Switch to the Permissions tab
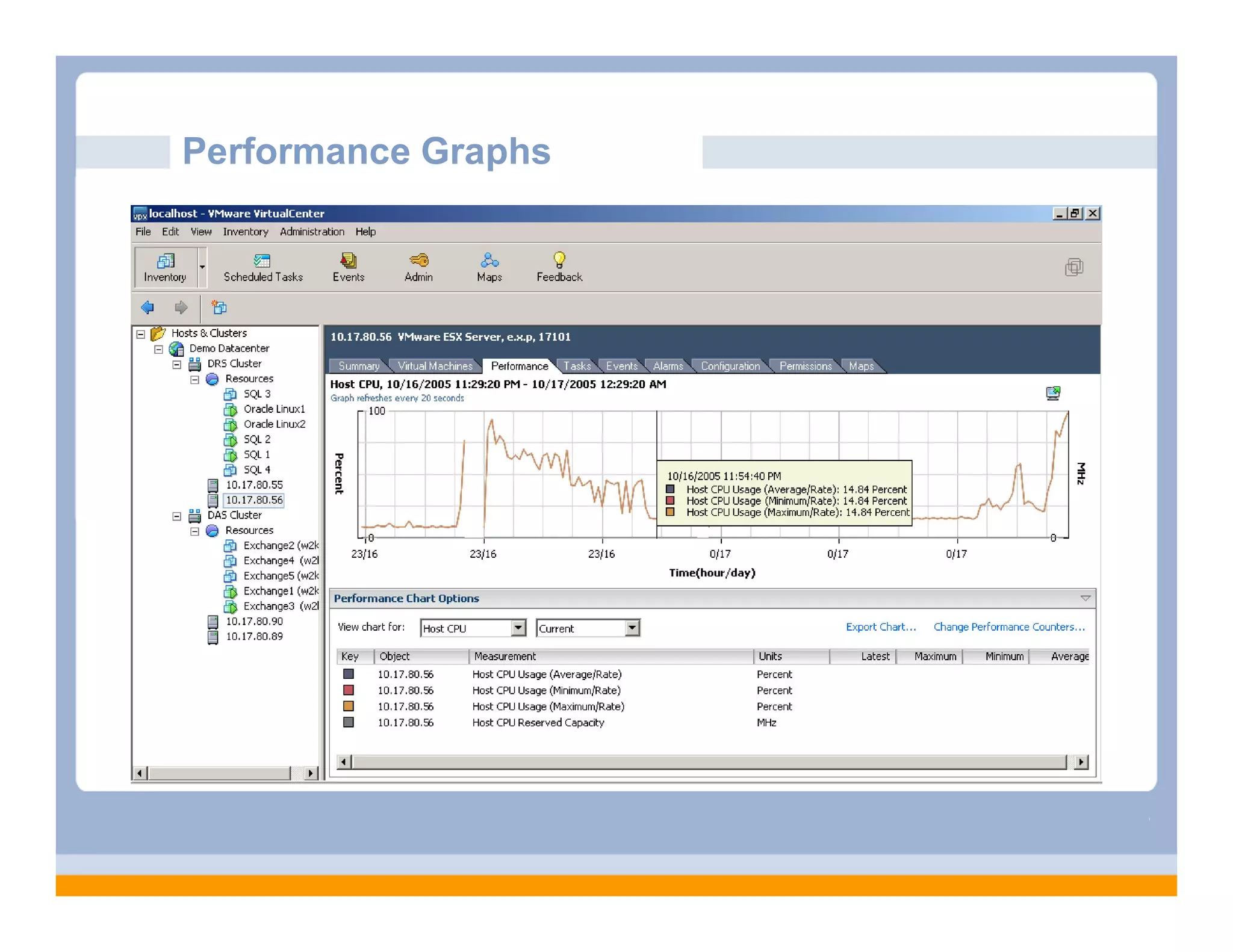The image size is (1233, 952). tap(806, 366)
